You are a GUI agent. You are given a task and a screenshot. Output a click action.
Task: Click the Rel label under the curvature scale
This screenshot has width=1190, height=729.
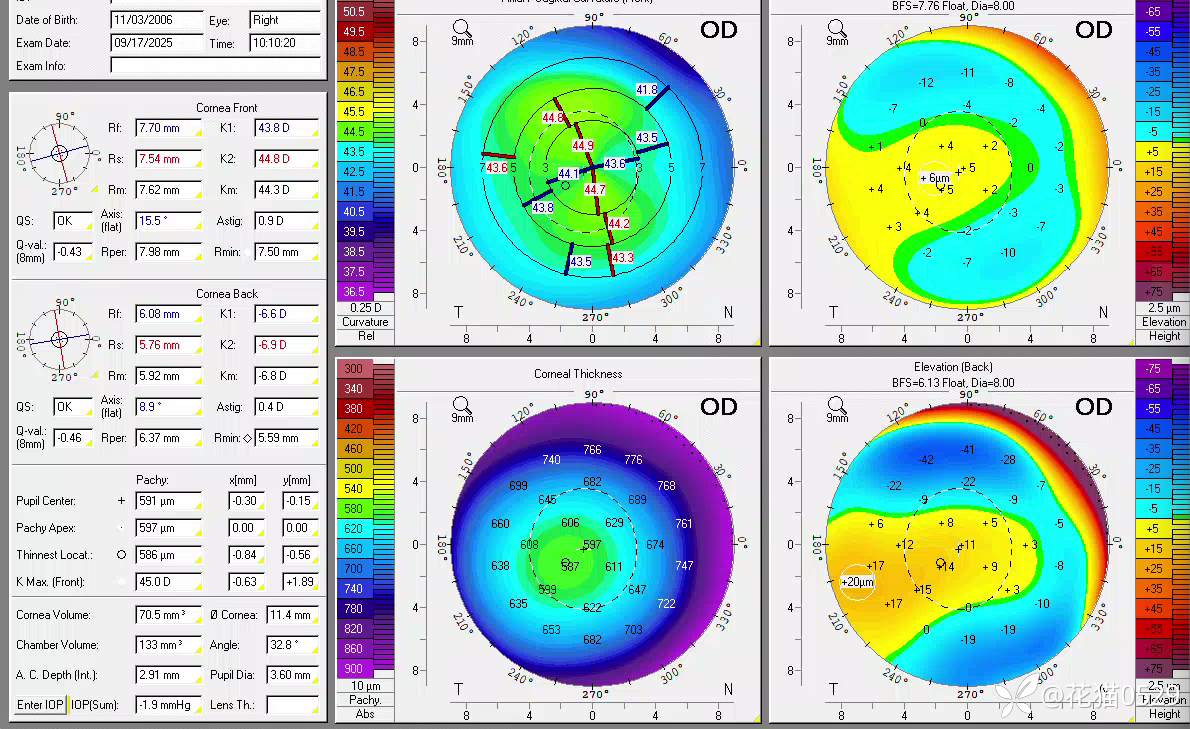(x=365, y=336)
